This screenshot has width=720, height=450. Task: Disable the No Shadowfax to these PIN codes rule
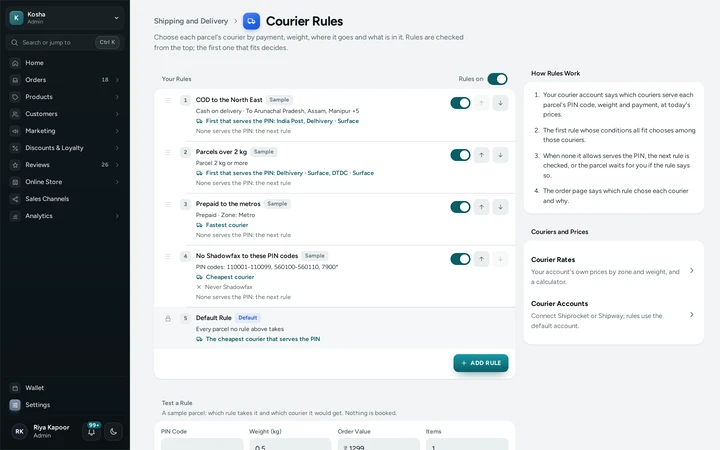[x=460, y=259]
